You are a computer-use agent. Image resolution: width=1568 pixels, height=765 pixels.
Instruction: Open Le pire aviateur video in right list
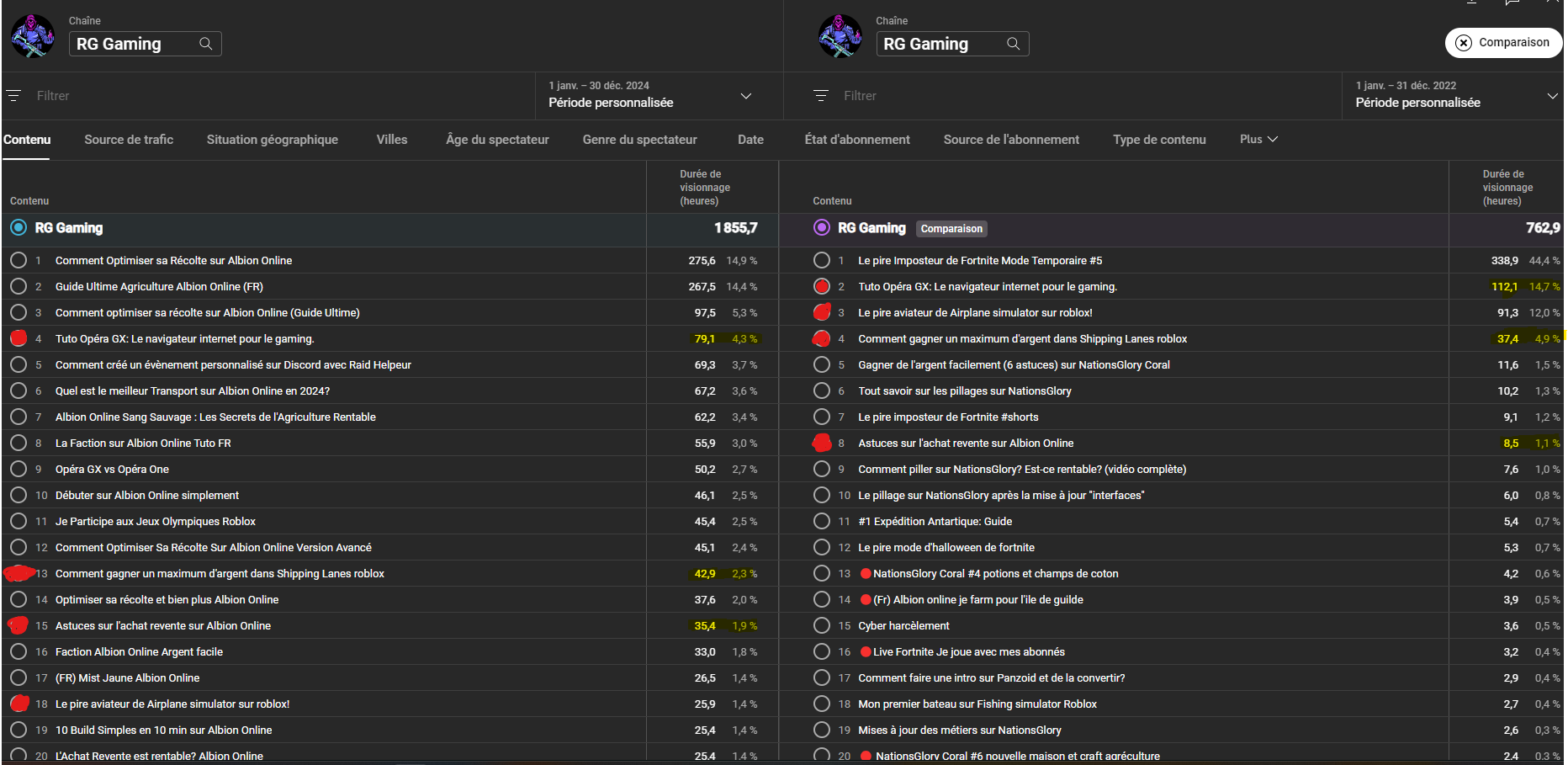click(x=975, y=313)
